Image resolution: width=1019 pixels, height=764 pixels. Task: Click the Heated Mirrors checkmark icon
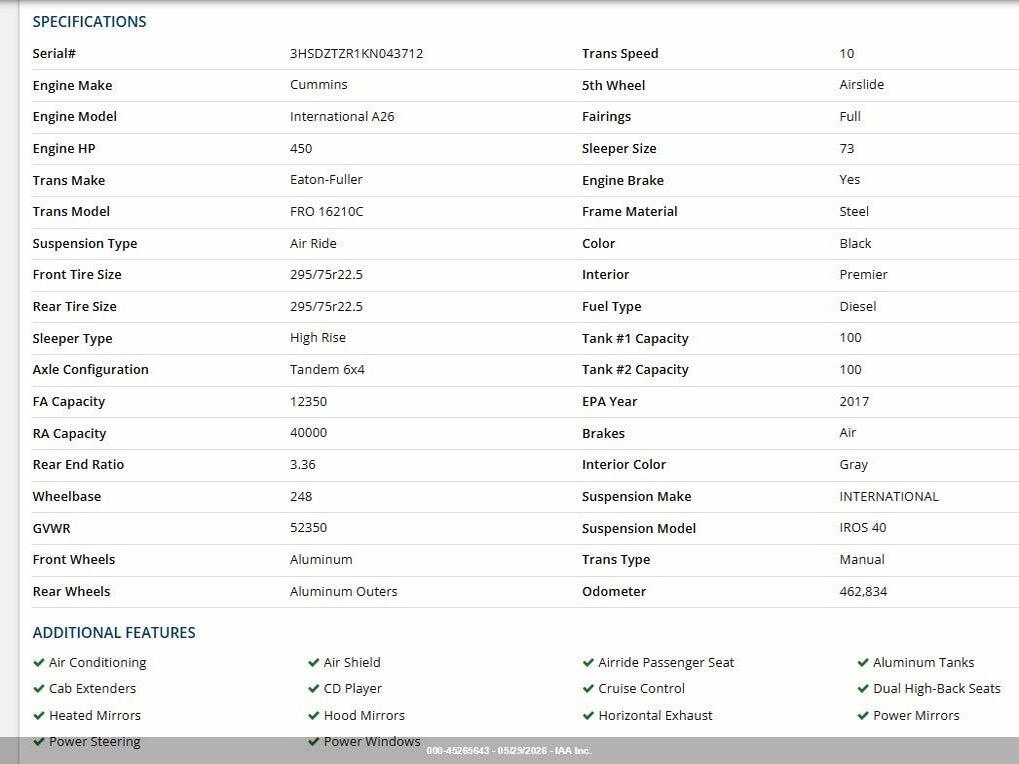38,716
